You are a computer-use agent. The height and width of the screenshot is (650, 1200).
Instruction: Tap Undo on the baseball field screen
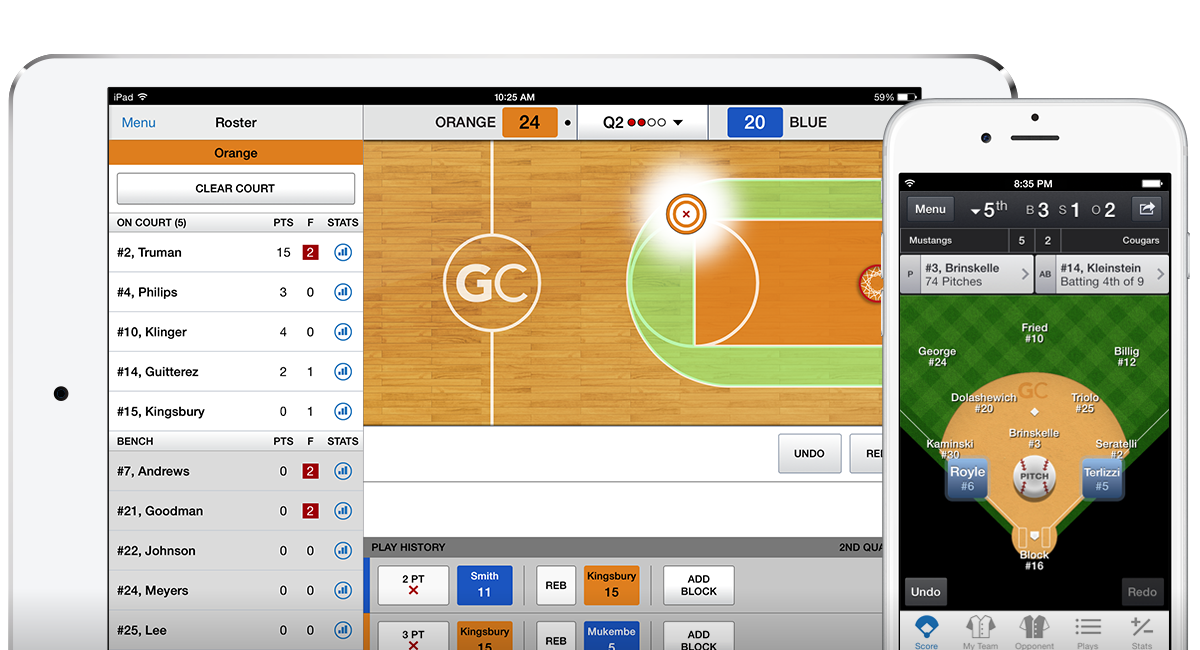click(926, 591)
